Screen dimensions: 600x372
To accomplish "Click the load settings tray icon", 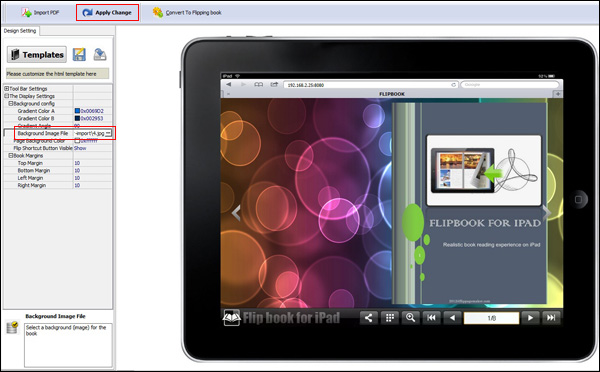I will point(100,54).
